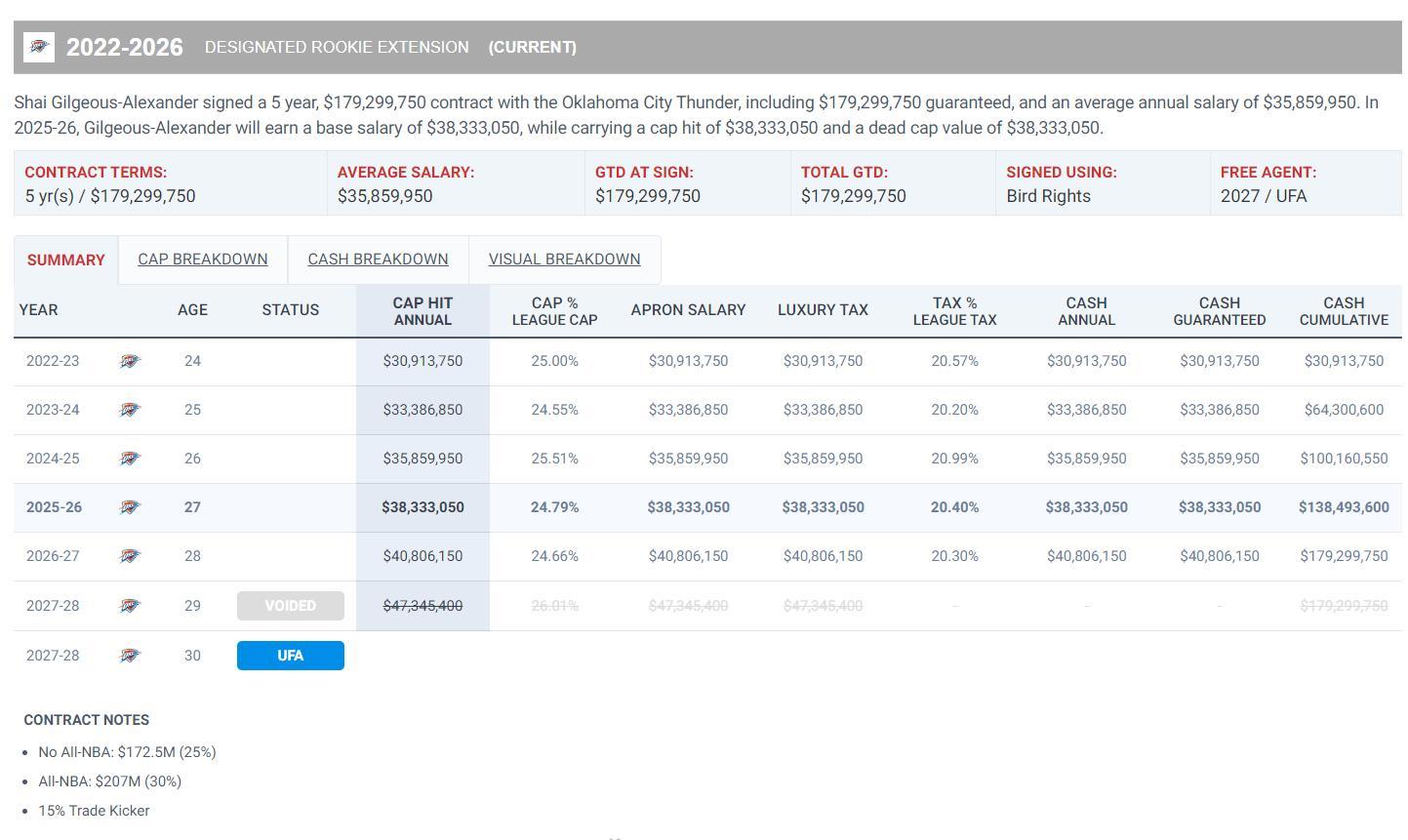Select the Summary tab
The image size is (1408, 840).
[x=65, y=260]
